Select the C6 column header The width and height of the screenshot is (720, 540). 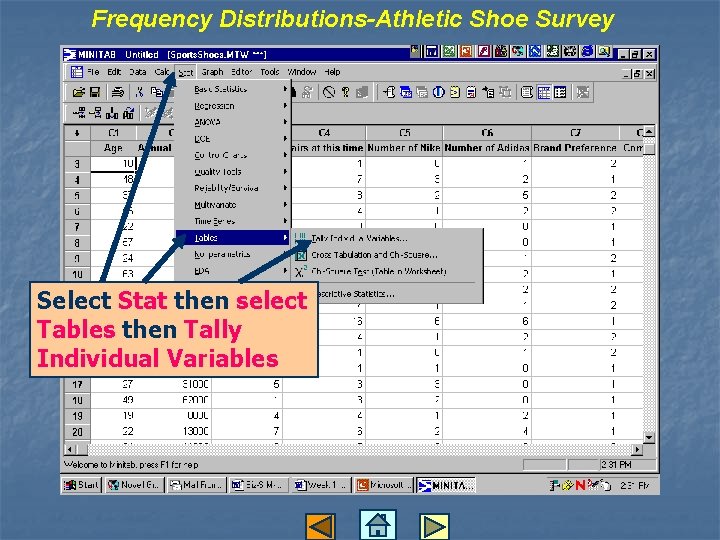pos(487,133)
